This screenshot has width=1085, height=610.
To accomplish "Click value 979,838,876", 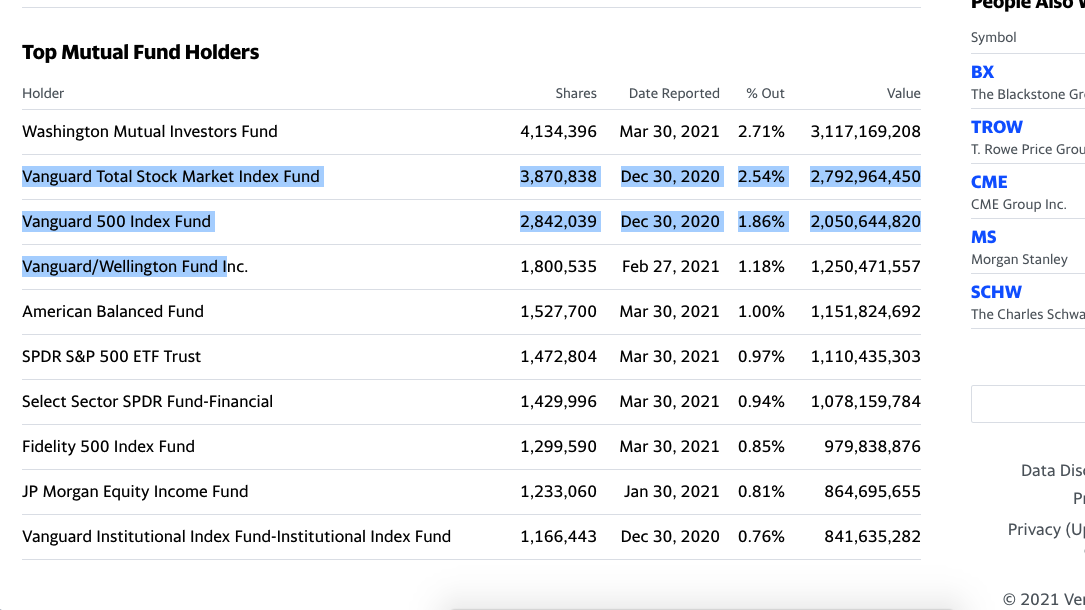I will tap(873, 446).
